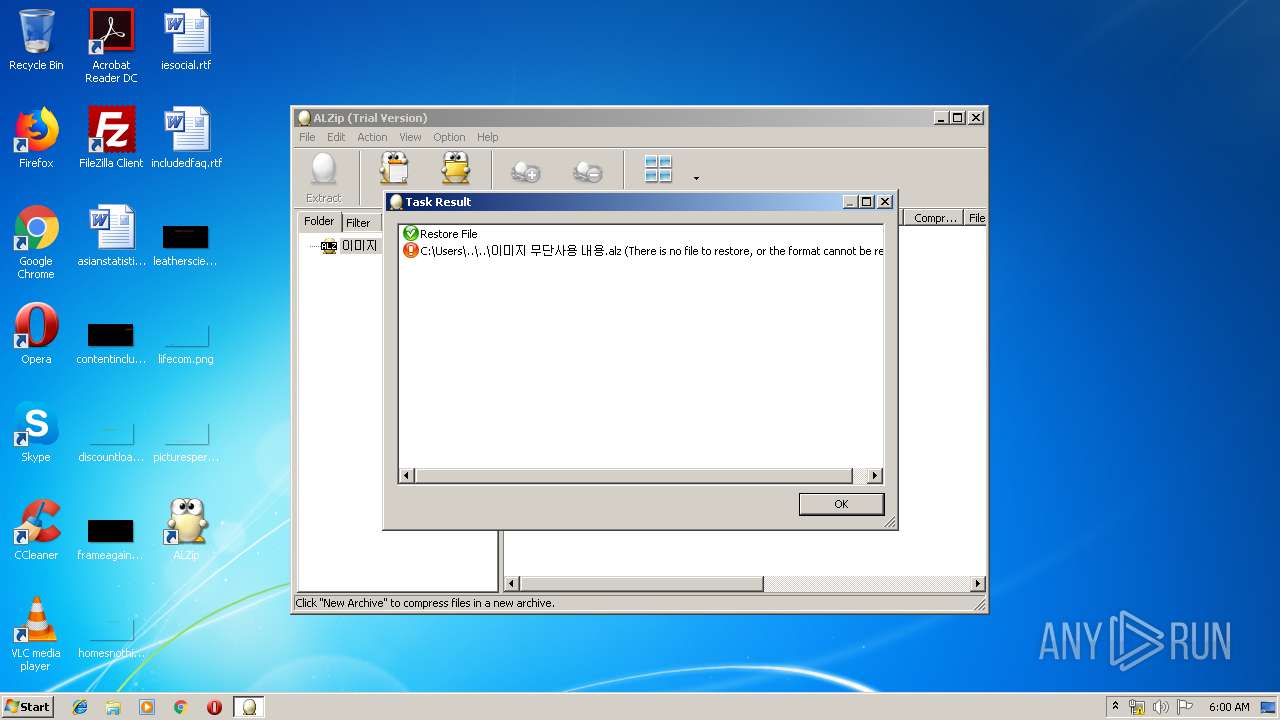Maximize the Task Result dialog

pyautogui.click(x=867, y=202)
